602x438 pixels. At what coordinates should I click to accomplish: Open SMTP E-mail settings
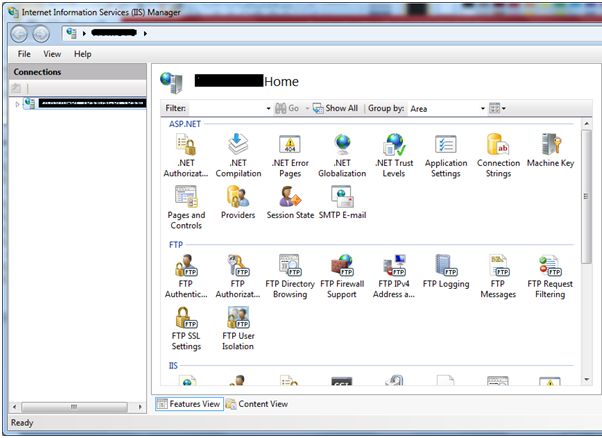point(342,203)
